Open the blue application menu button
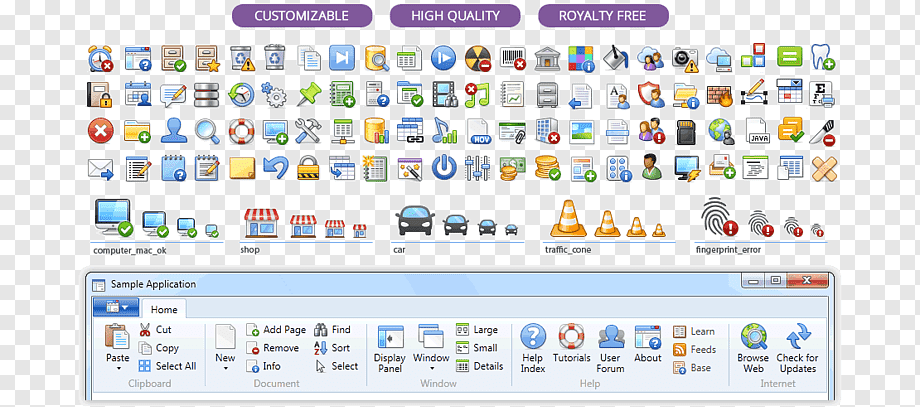The image size is (920, 407). [116, 307]
